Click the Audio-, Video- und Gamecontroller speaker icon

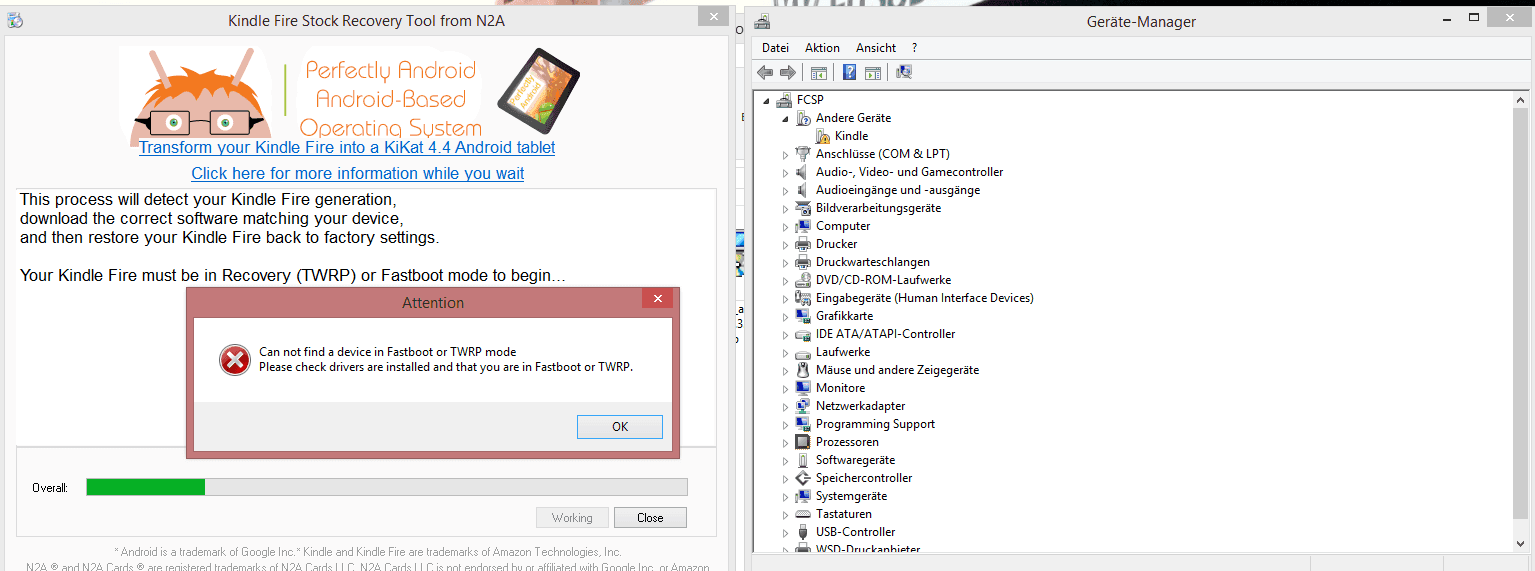tap(803, 172)
